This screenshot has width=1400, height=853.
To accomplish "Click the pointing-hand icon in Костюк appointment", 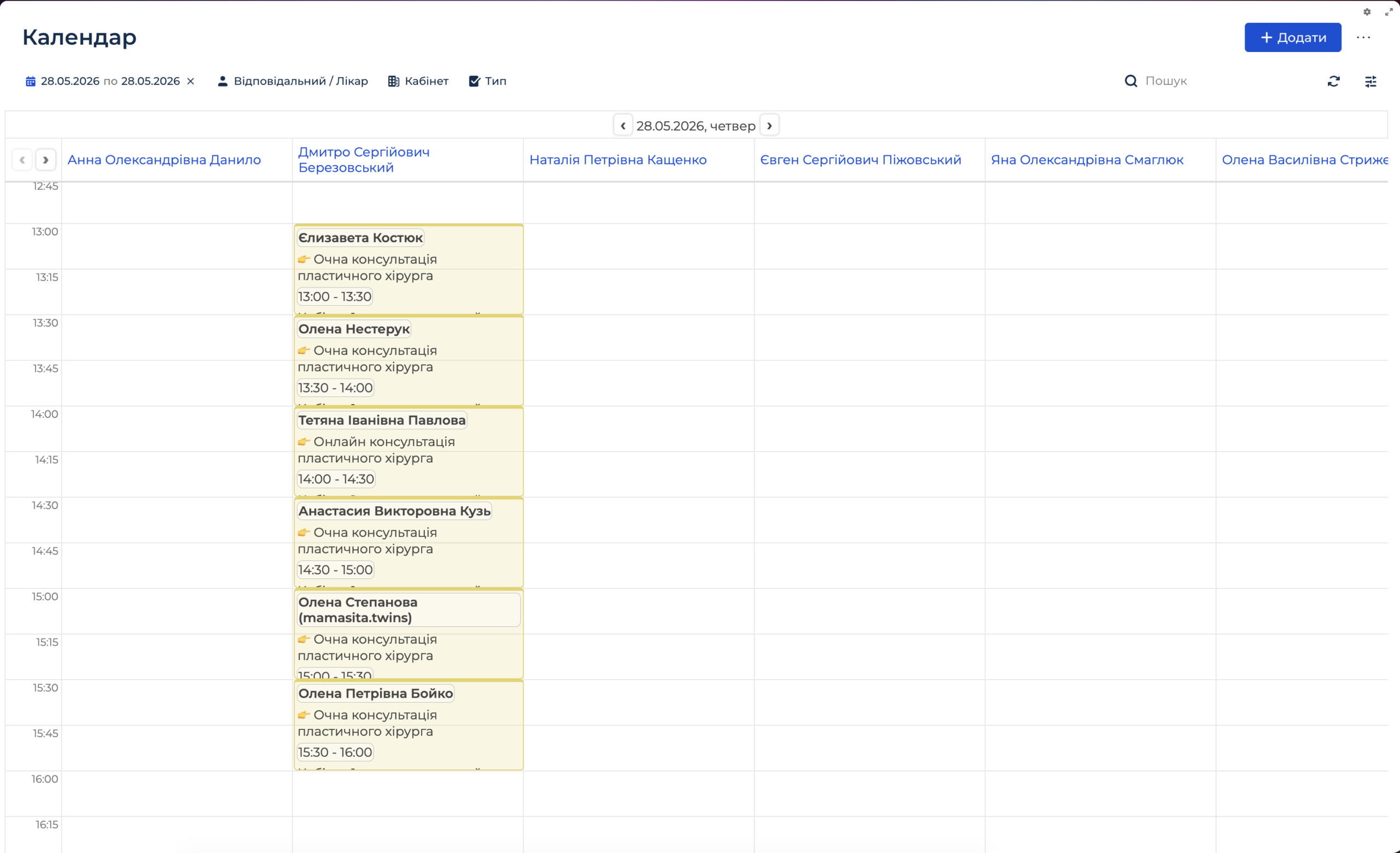I will [x=304, y=260].
